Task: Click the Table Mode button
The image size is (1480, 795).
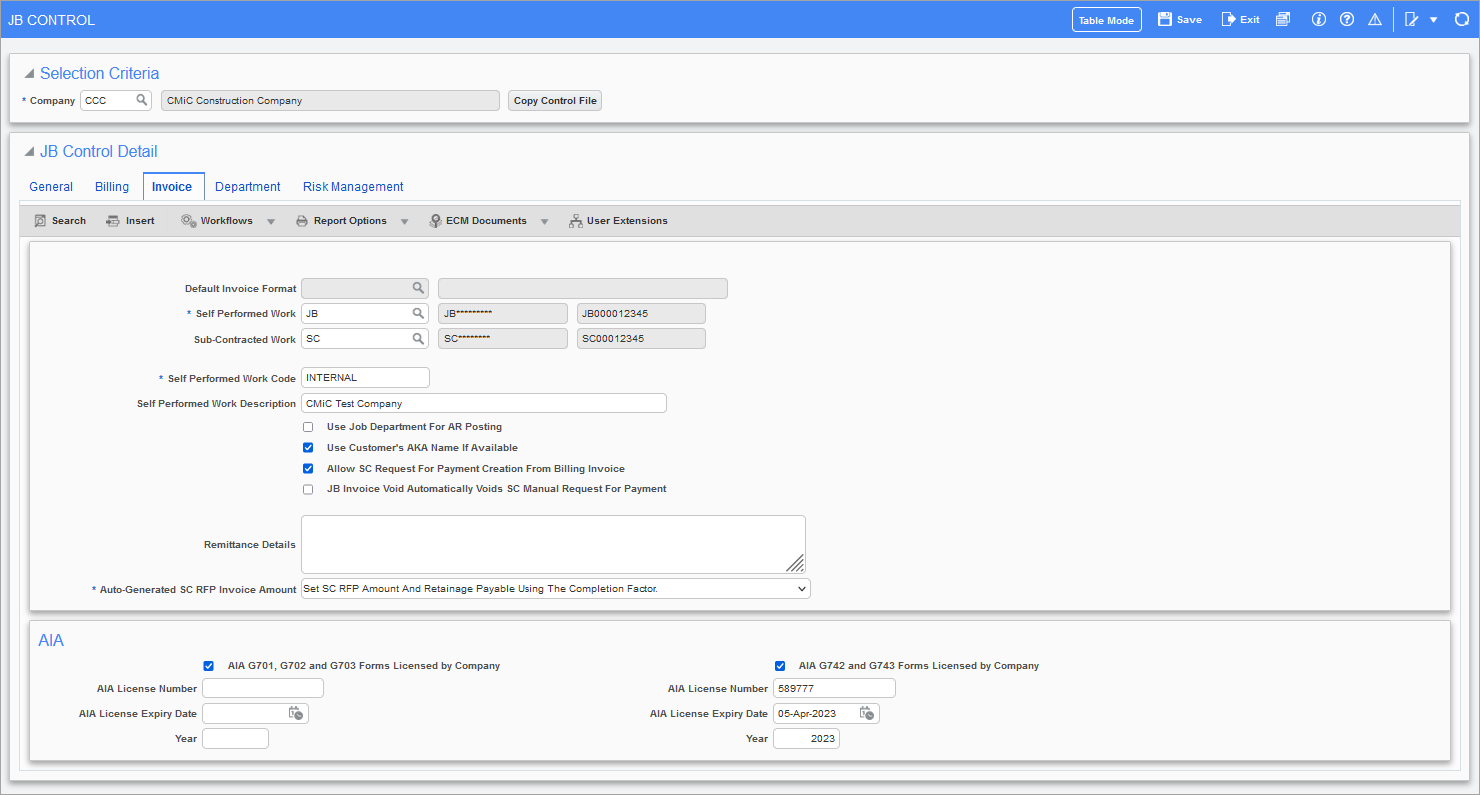Action: click(x=1106, y=20)
